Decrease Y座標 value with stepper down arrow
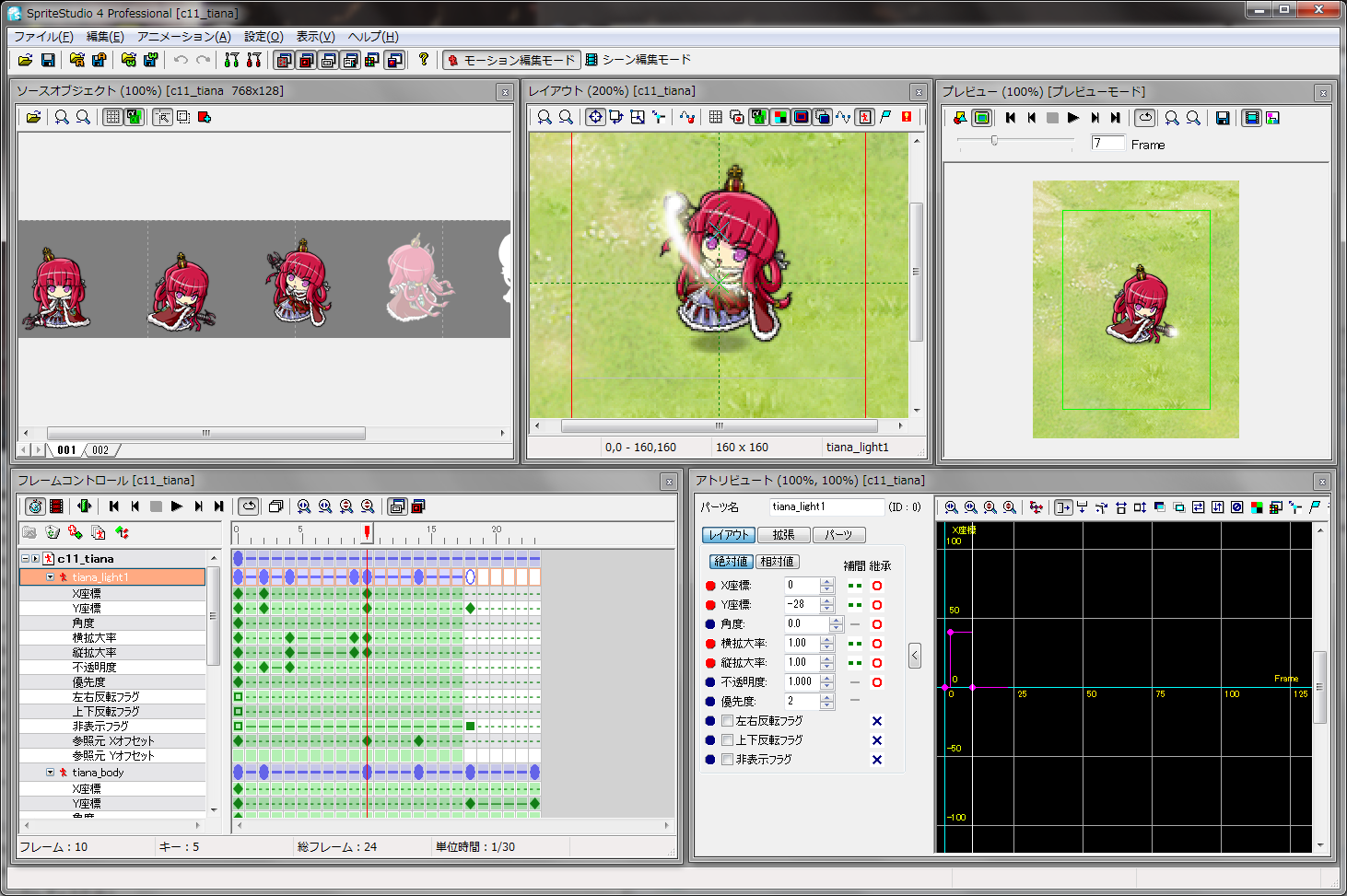This screenshot has height=896, width=1347. click(x=826, y=610)
